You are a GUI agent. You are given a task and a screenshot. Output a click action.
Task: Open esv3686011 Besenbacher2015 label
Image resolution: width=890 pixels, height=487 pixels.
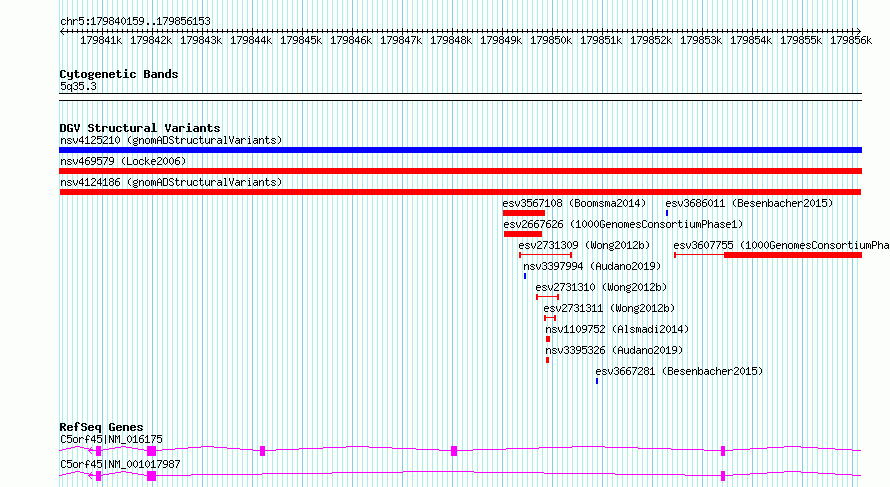point(749,203)
